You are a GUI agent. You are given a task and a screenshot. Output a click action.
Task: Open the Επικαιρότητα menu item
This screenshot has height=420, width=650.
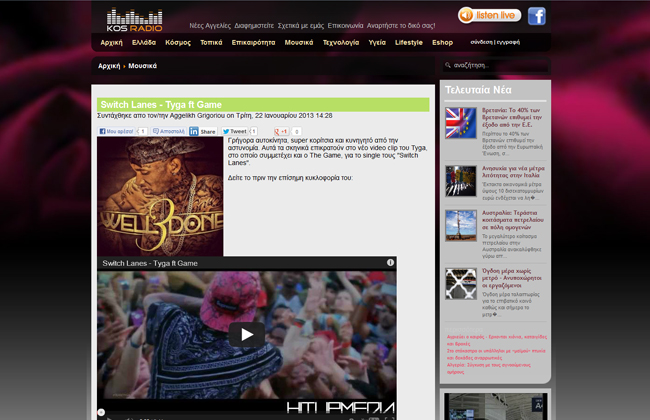tap(253, 42)
